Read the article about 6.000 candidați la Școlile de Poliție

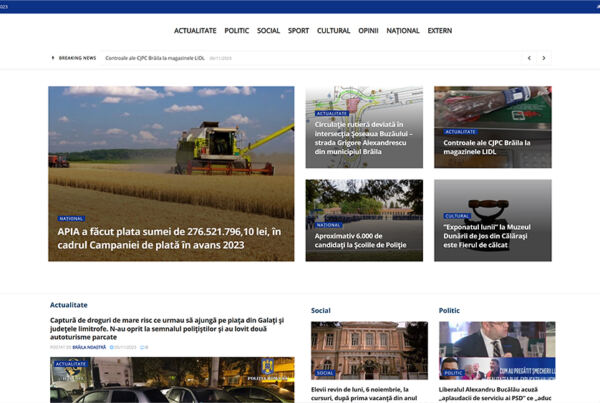tap(364, 220)
